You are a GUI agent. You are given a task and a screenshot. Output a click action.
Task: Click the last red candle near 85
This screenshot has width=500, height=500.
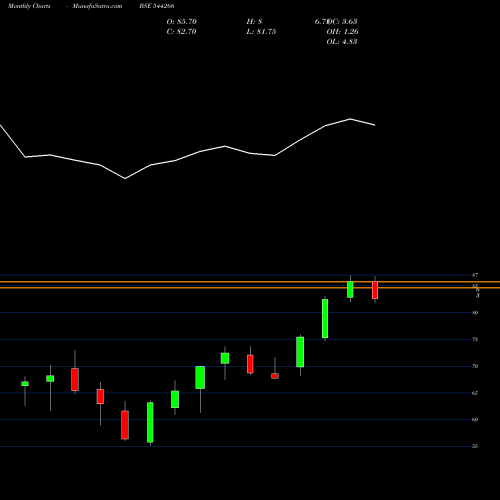tap(375, 290)
